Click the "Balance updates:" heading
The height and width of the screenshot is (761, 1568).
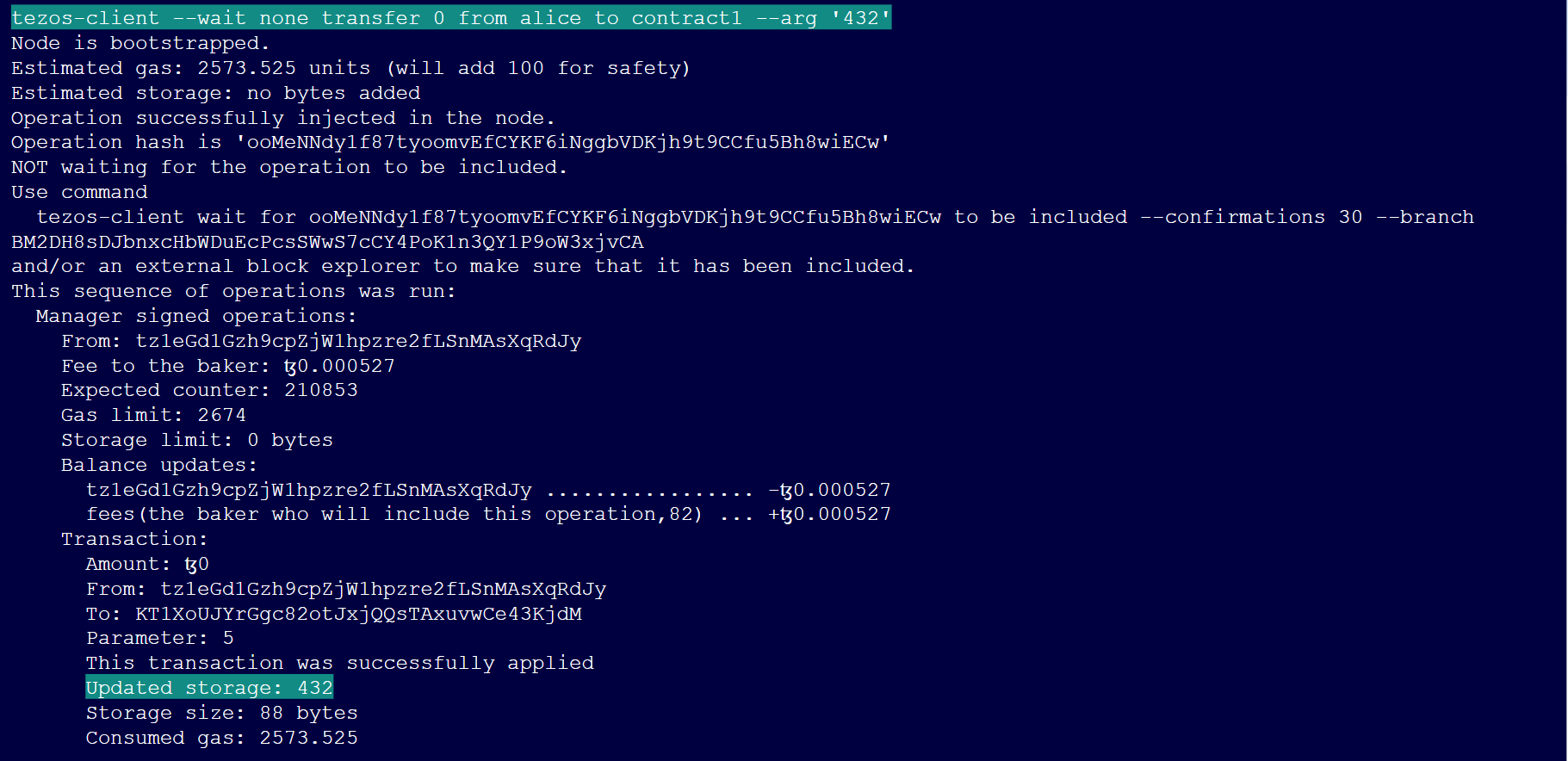158,465
